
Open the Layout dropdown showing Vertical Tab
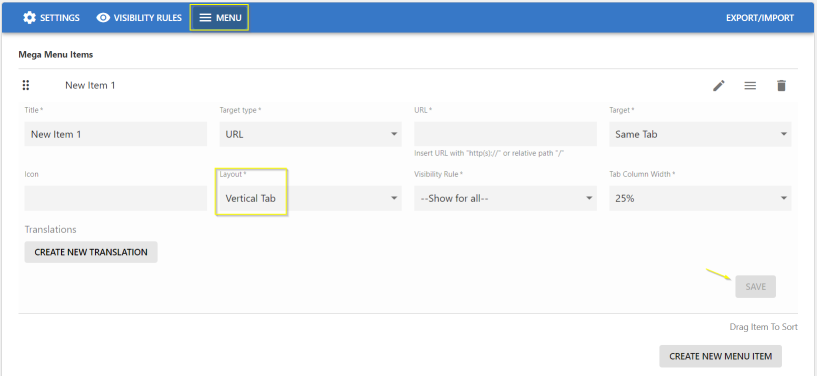click(311, 198)
